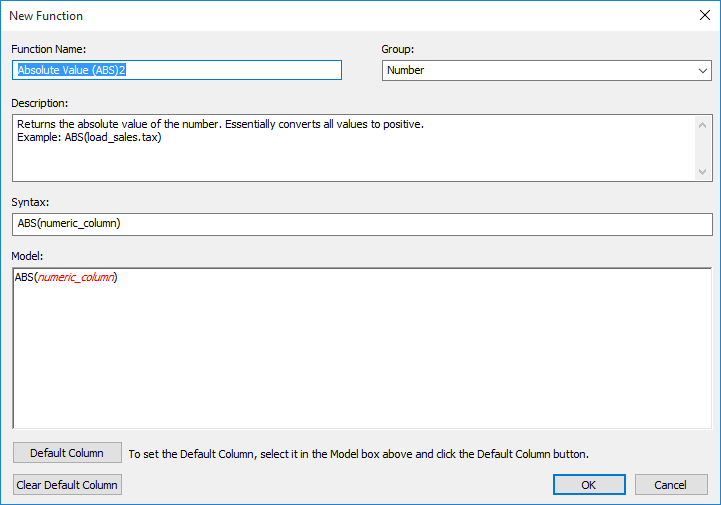Click the "Model:" label
Image resolution: width=721 pixels, height=505 pixels.
pyautogui.click(x=29, y=256)
